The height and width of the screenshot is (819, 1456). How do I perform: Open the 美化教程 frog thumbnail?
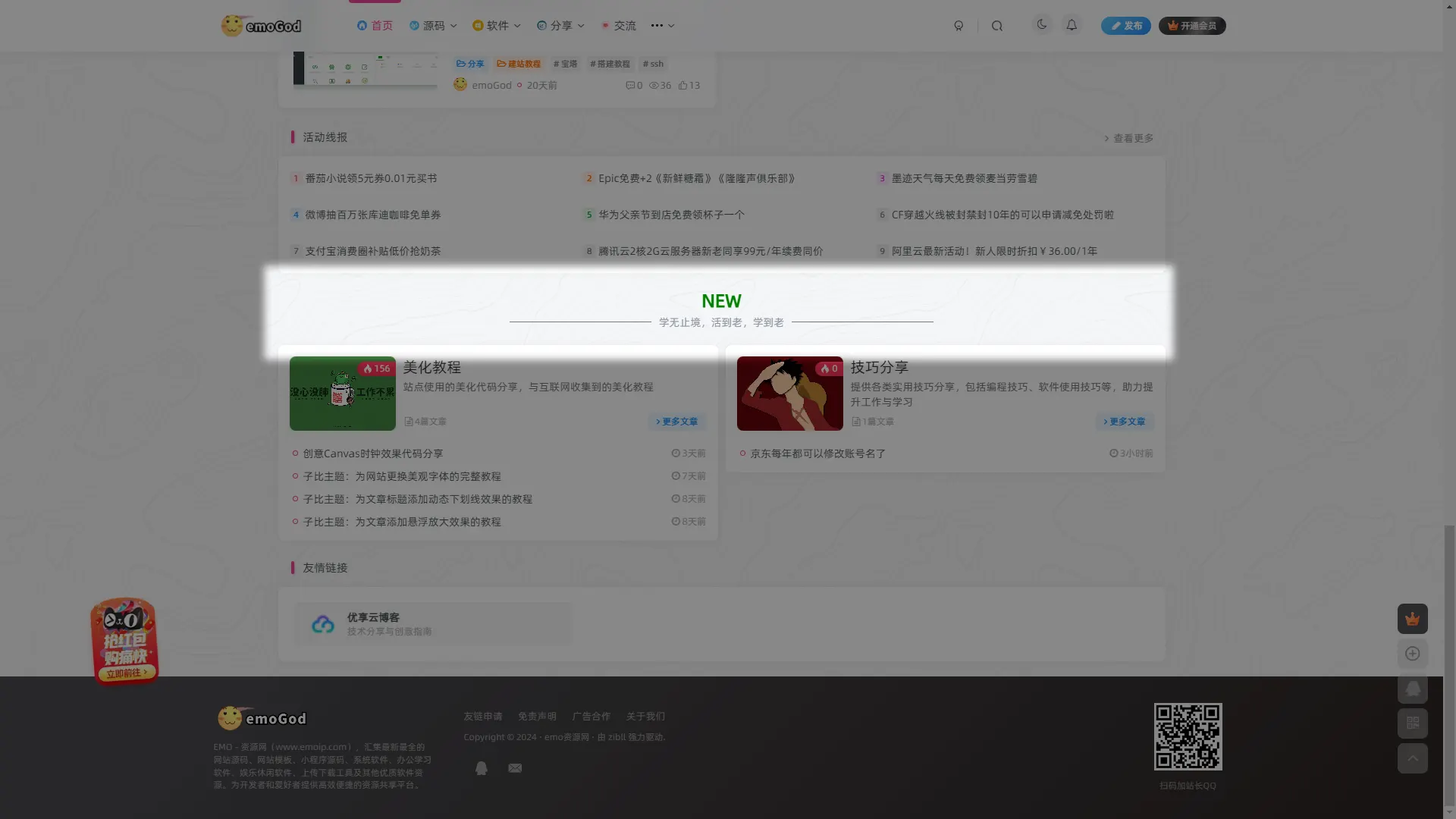[x=343, y=394]
